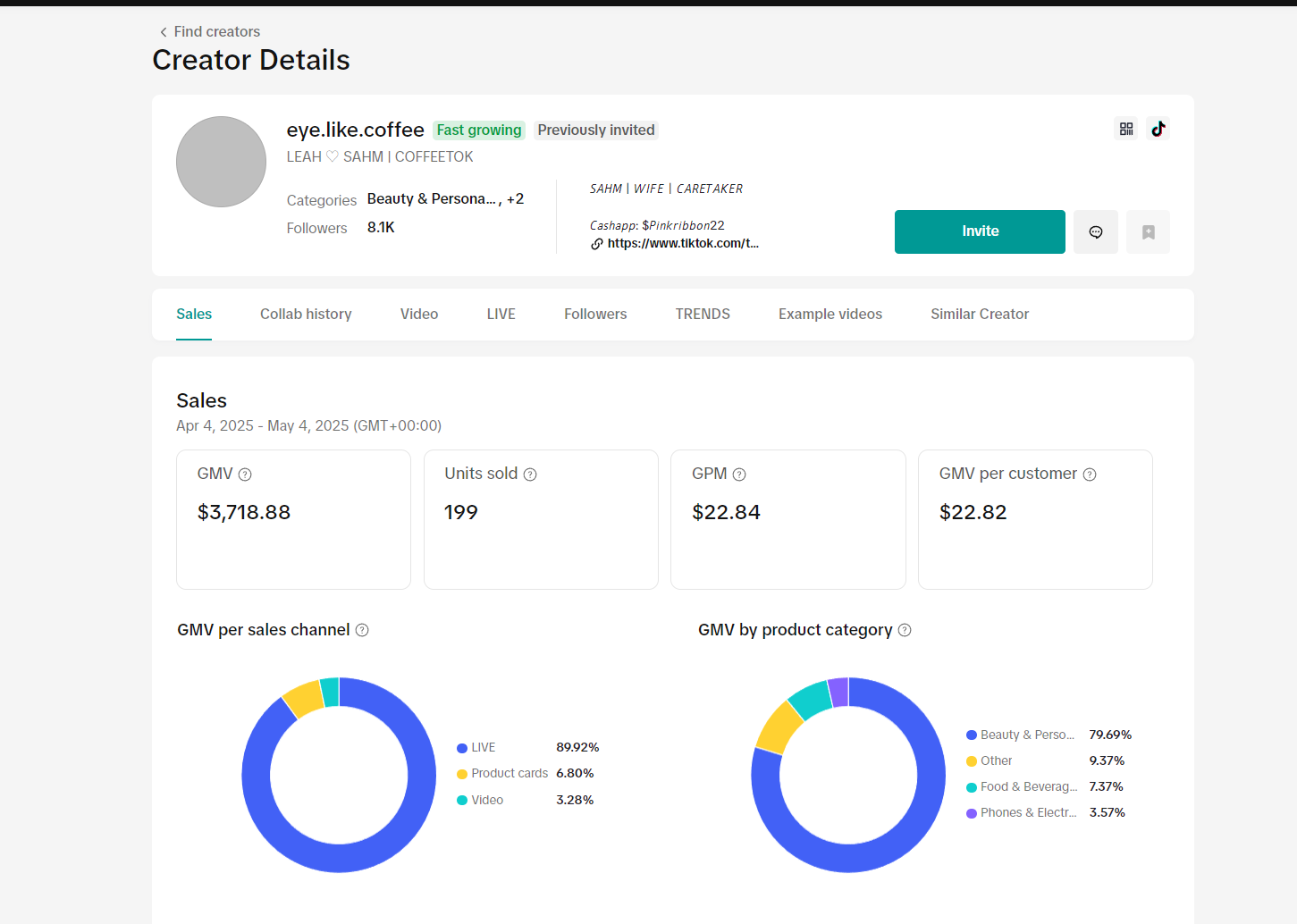Go back to Find creators
The height and width of the screenshot is (924, 1297).
(x=209, y=31)
